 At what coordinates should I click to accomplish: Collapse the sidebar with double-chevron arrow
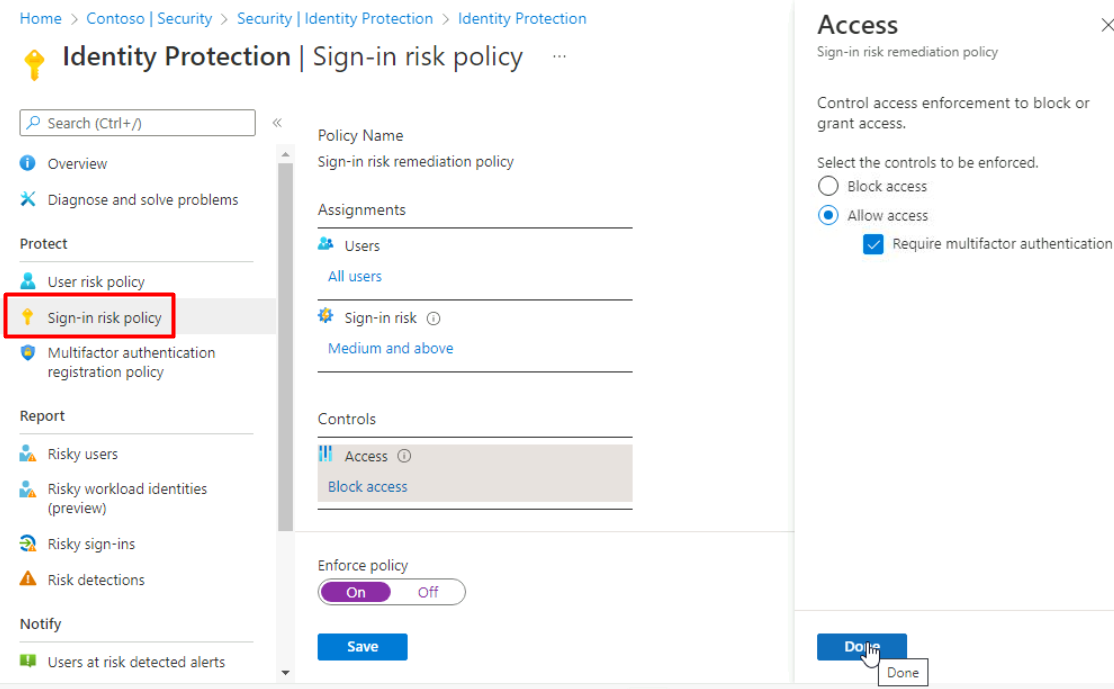[x=277, y=123]
